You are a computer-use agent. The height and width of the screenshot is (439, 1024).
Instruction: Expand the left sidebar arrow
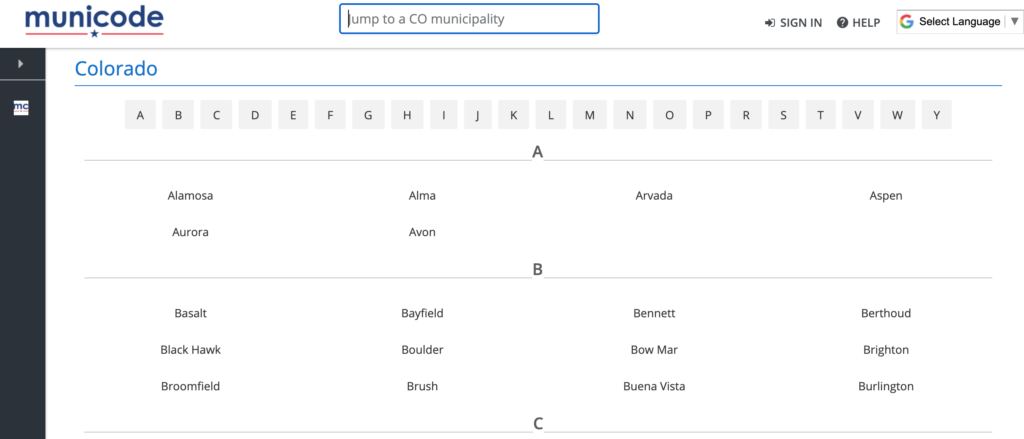point(21,63)
